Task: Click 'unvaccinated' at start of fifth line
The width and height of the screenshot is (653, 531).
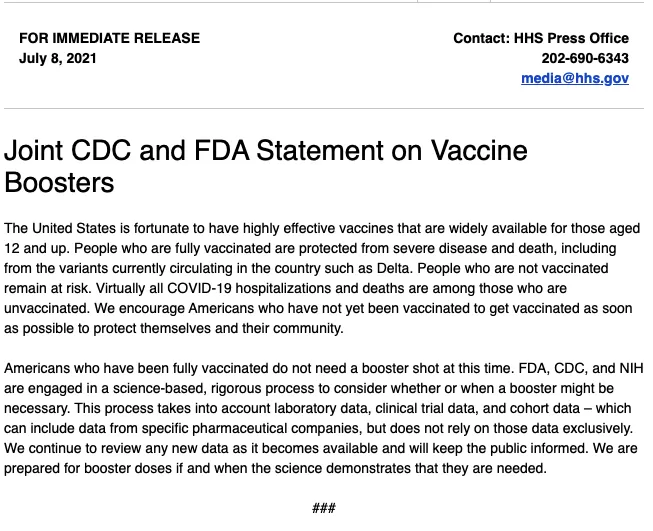Action: [47, 309]
